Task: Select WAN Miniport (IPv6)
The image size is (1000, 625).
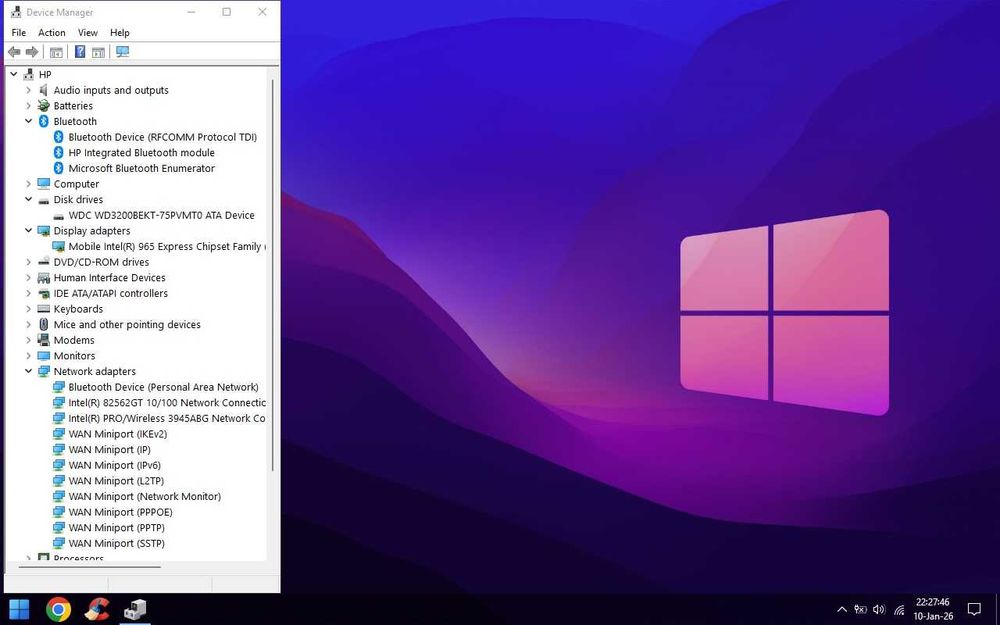Action: point(115,465)
